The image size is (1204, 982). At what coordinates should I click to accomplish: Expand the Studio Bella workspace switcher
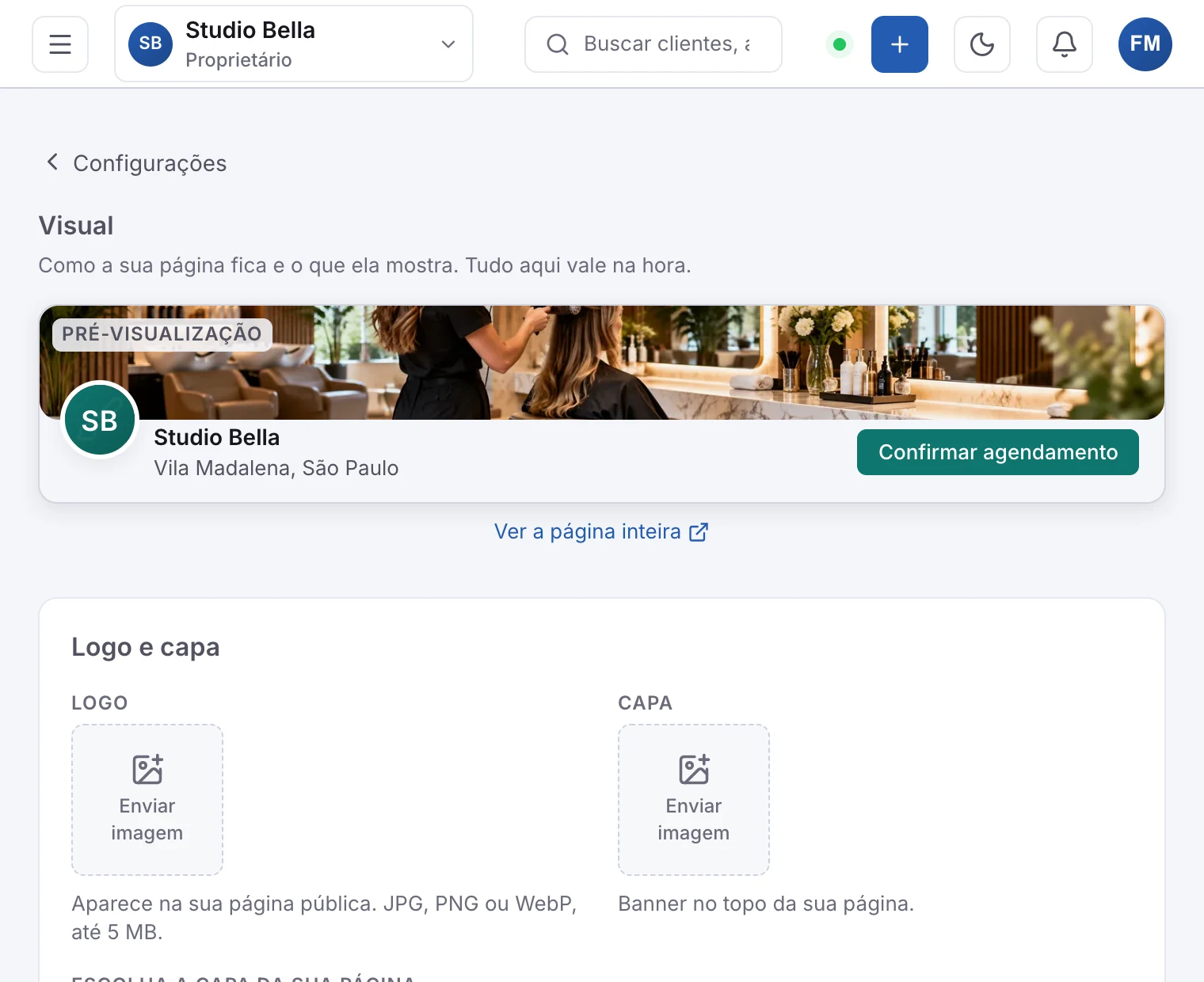pos(294,44)
